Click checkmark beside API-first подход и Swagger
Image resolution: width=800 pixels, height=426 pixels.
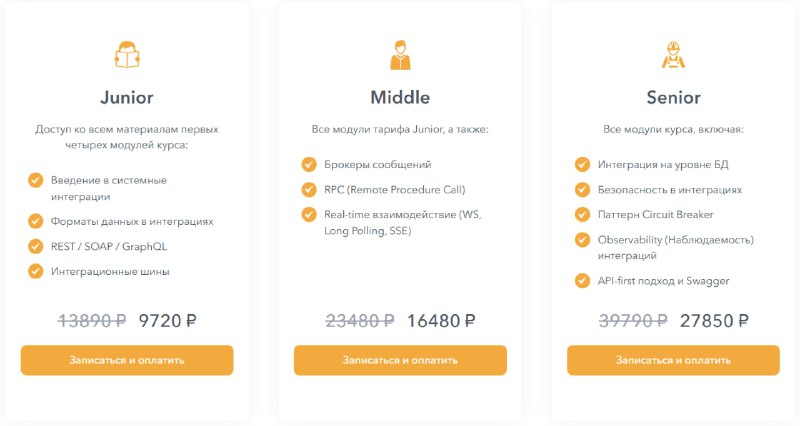point(582,281)
